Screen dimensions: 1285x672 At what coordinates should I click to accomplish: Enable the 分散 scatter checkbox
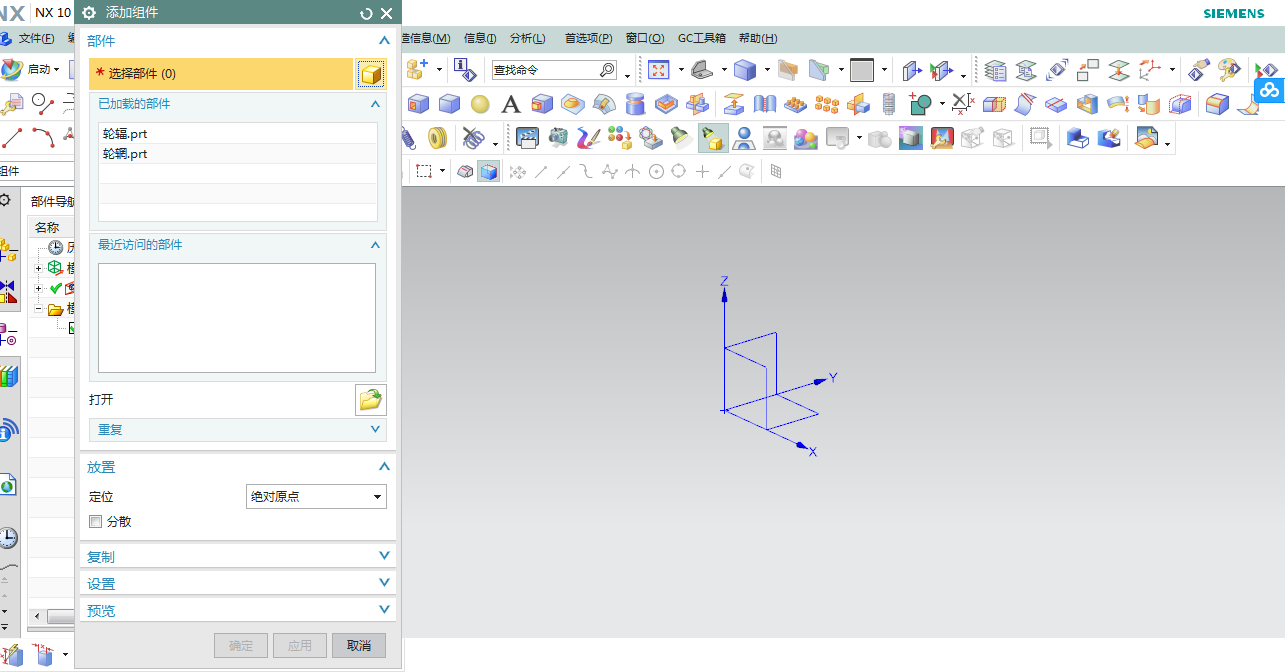point(96,522)
